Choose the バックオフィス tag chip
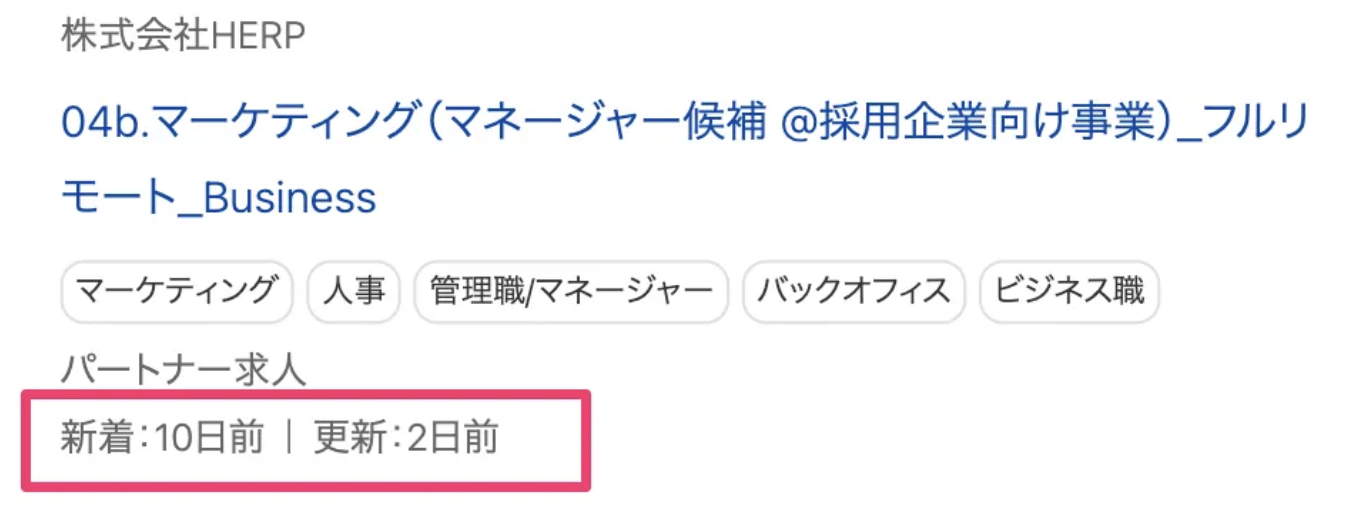Image resolution: width=1356 pixels, height=516 pixels. click(853, 291)
